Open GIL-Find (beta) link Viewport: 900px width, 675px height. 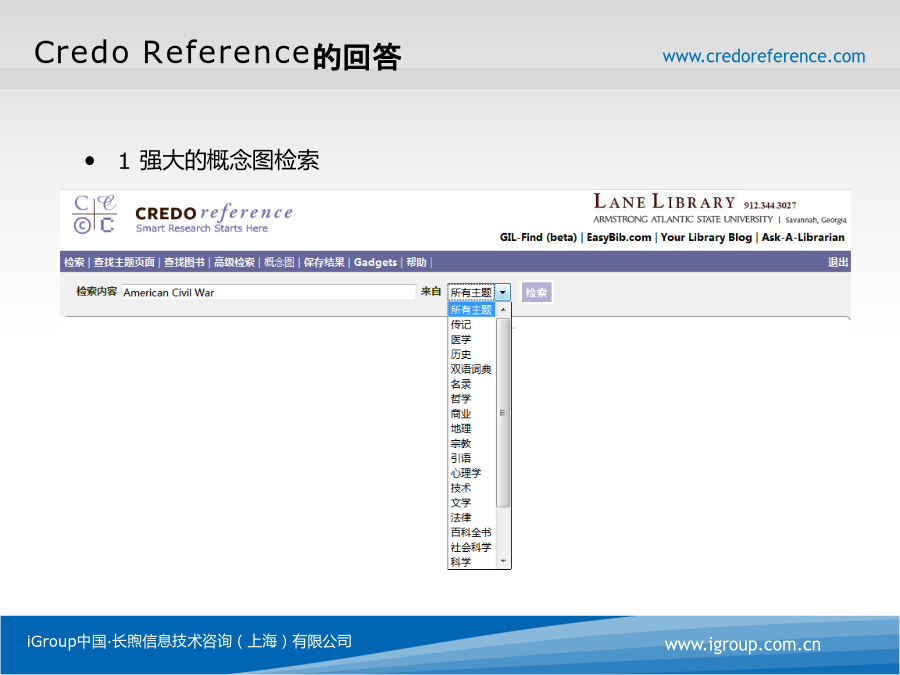[x=538, y=237]
